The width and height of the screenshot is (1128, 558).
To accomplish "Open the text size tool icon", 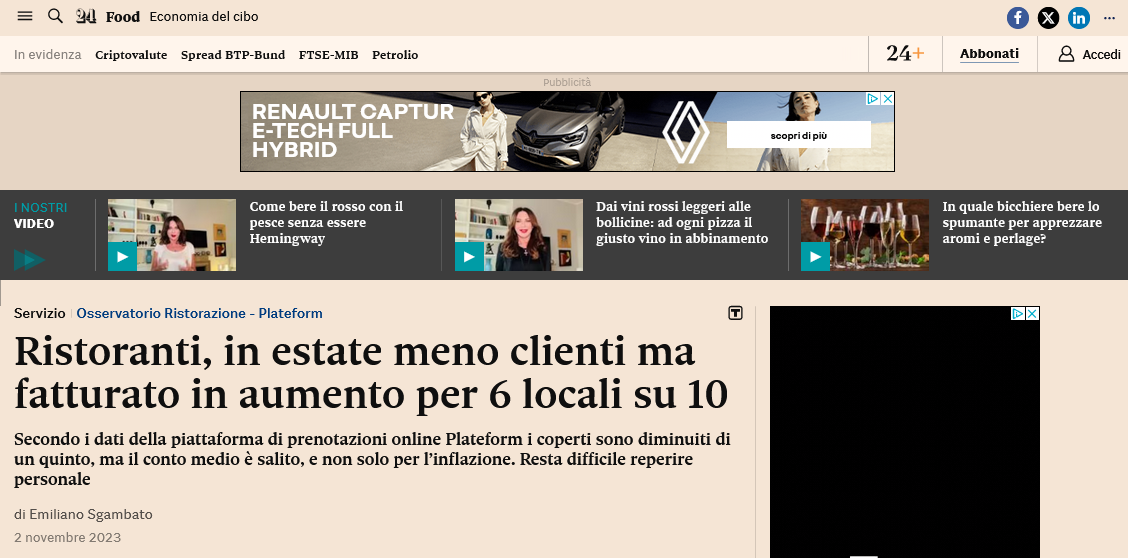I will click(735, 314).
